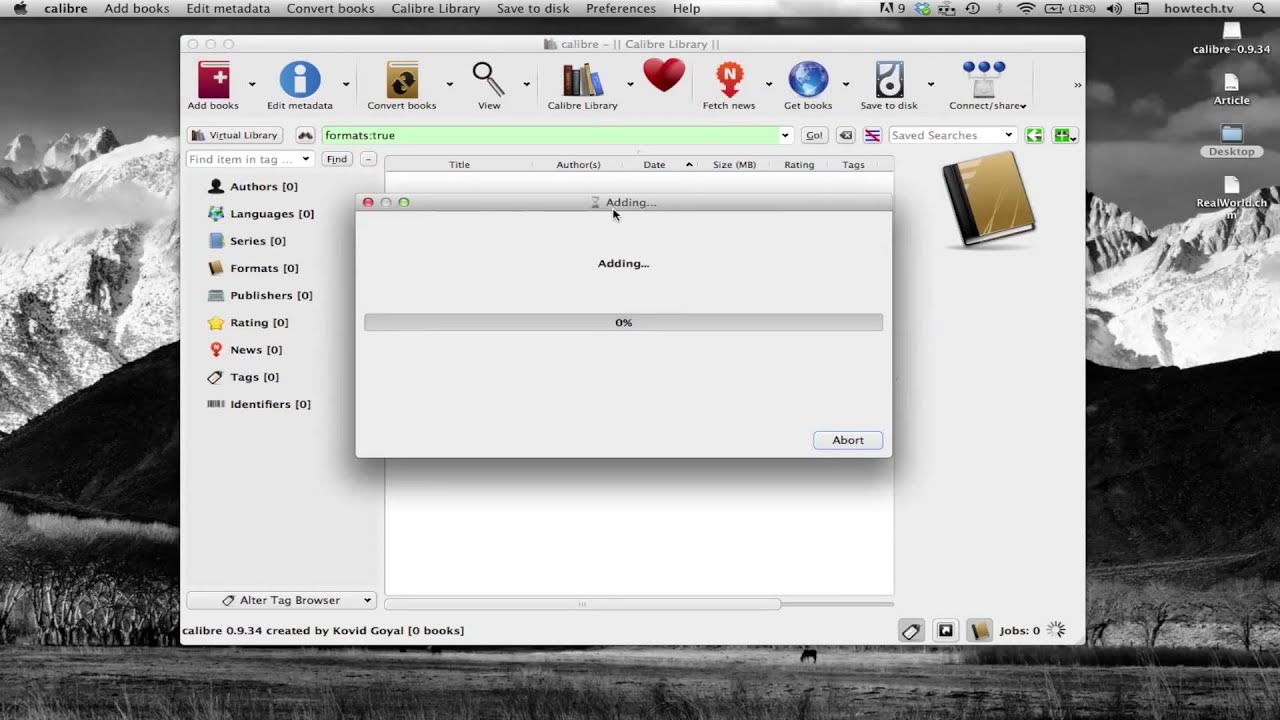Click the Get books globe icon

pos(808,79)
